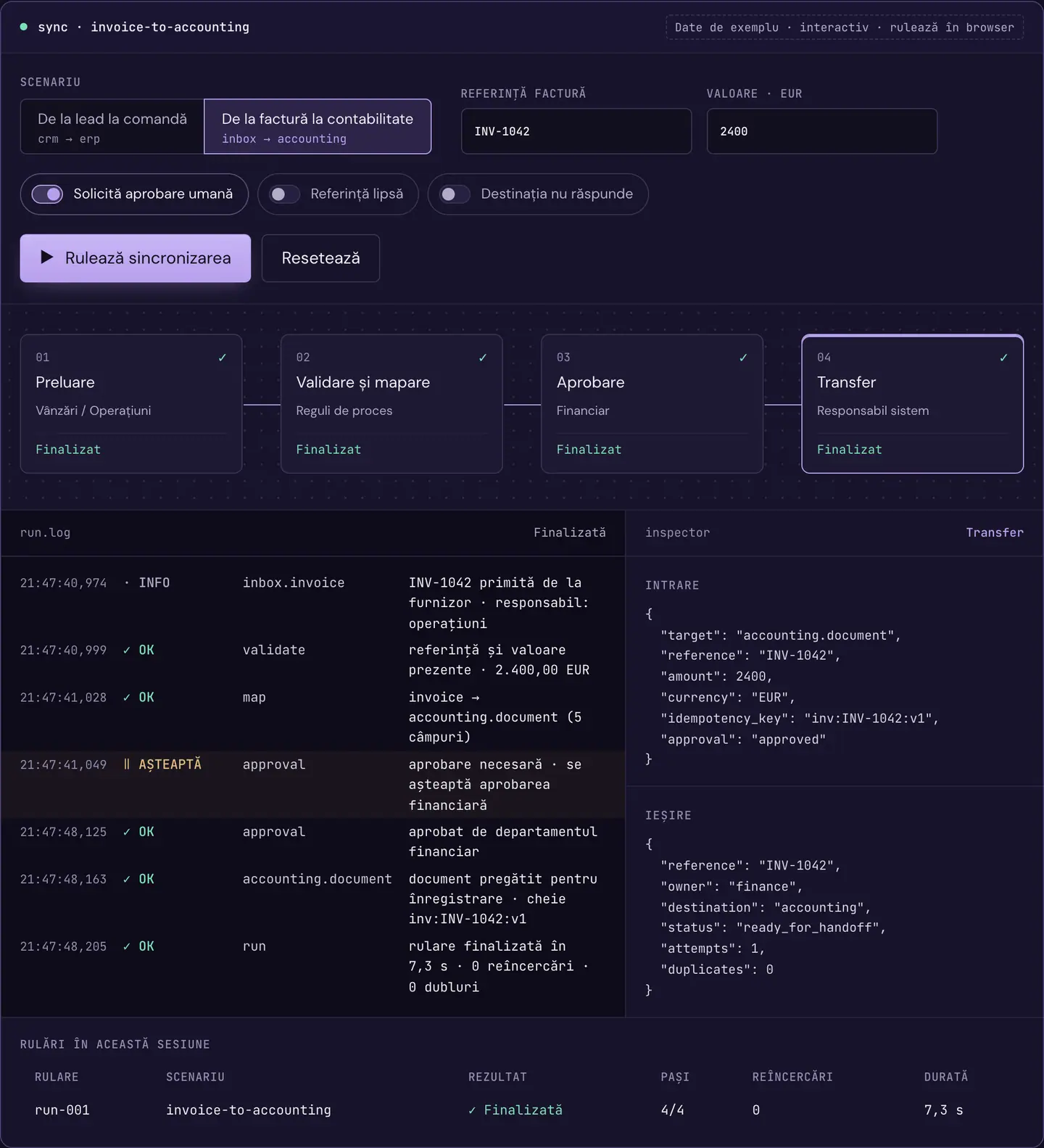Click the pause icon next to AȘTEAPTĂ log entry
Screen dimensions: 1044x1148
point(127,764)
